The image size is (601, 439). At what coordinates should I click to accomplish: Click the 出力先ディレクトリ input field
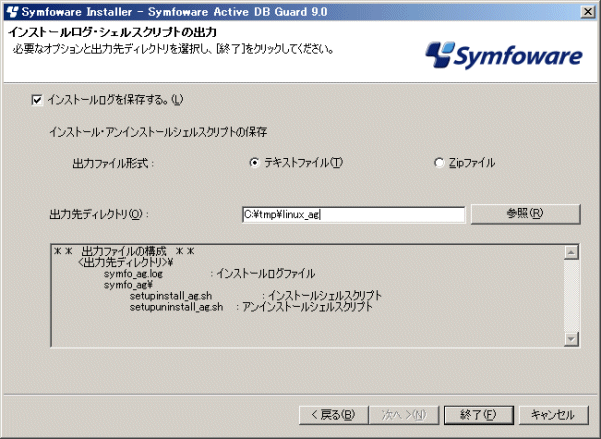(x=353, y=215)
